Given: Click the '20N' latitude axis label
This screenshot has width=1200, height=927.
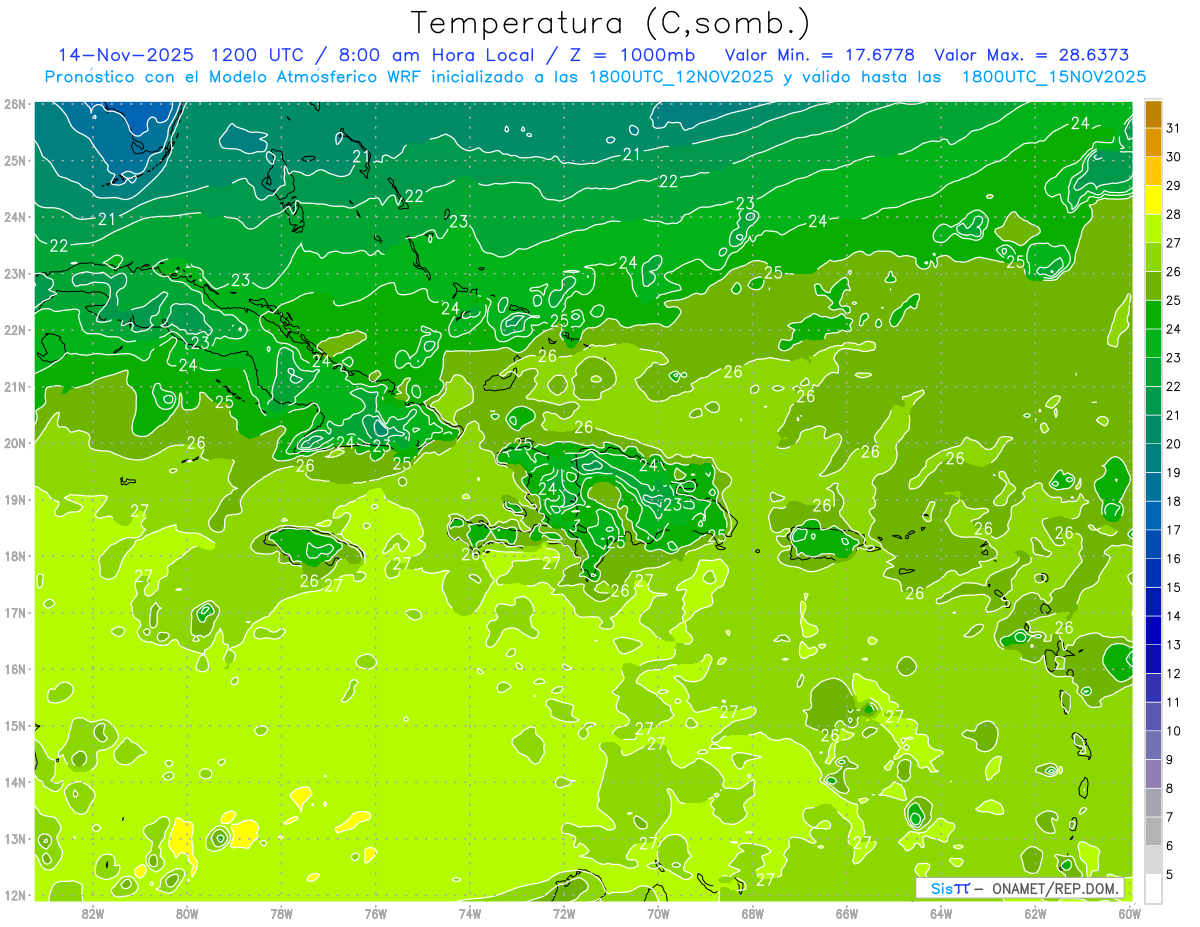Looking at the screenshot, I should click(x=15, y=443).
